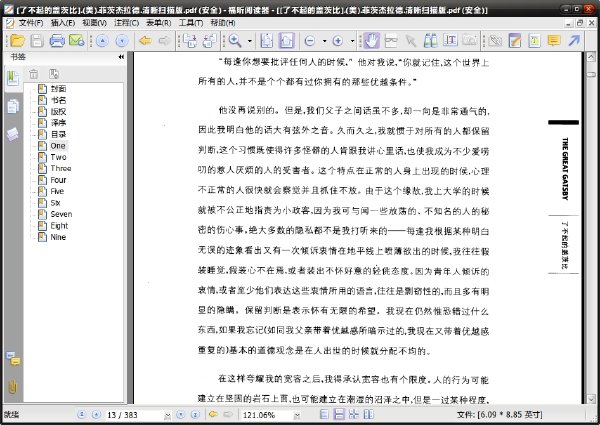Open the 视图(V) menu
This screenshot has height=425, width=600.
point(95,23)
